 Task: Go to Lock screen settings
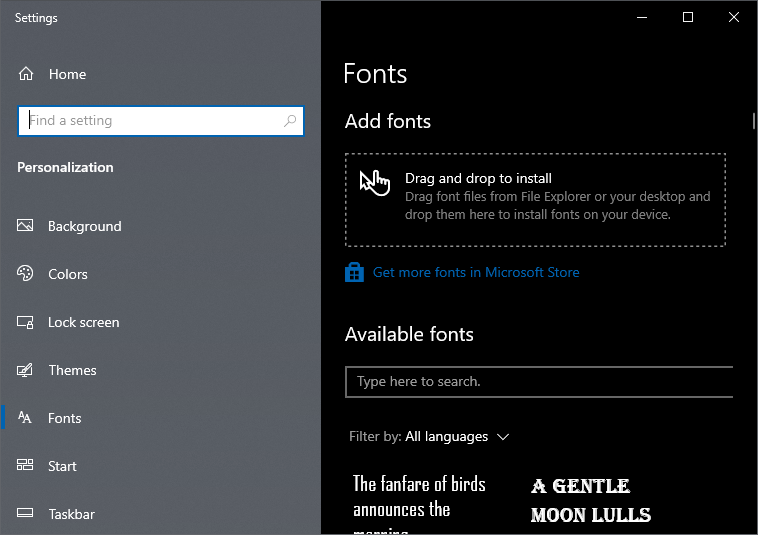pyautogui.click(x=83, y=322)
